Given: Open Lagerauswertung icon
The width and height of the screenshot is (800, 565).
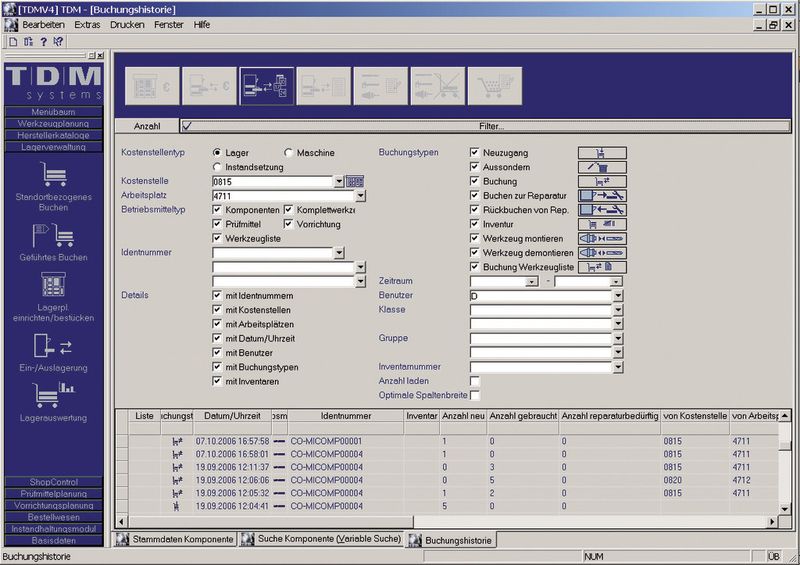Looking at the screenshot, I should pyautogui.click(x=54, y=395).
